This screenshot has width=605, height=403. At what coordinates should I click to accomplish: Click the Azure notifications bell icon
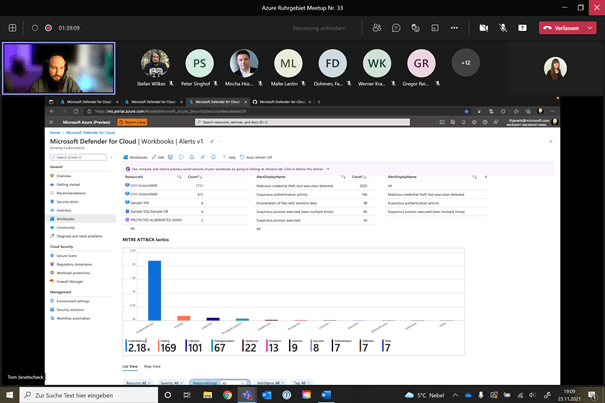[463, 122]
